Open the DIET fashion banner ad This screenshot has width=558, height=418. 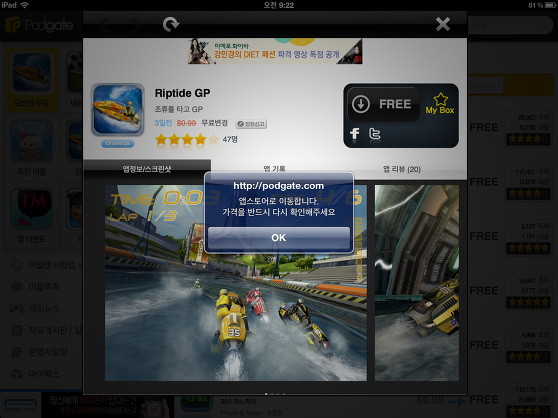[x=275, y=51]
